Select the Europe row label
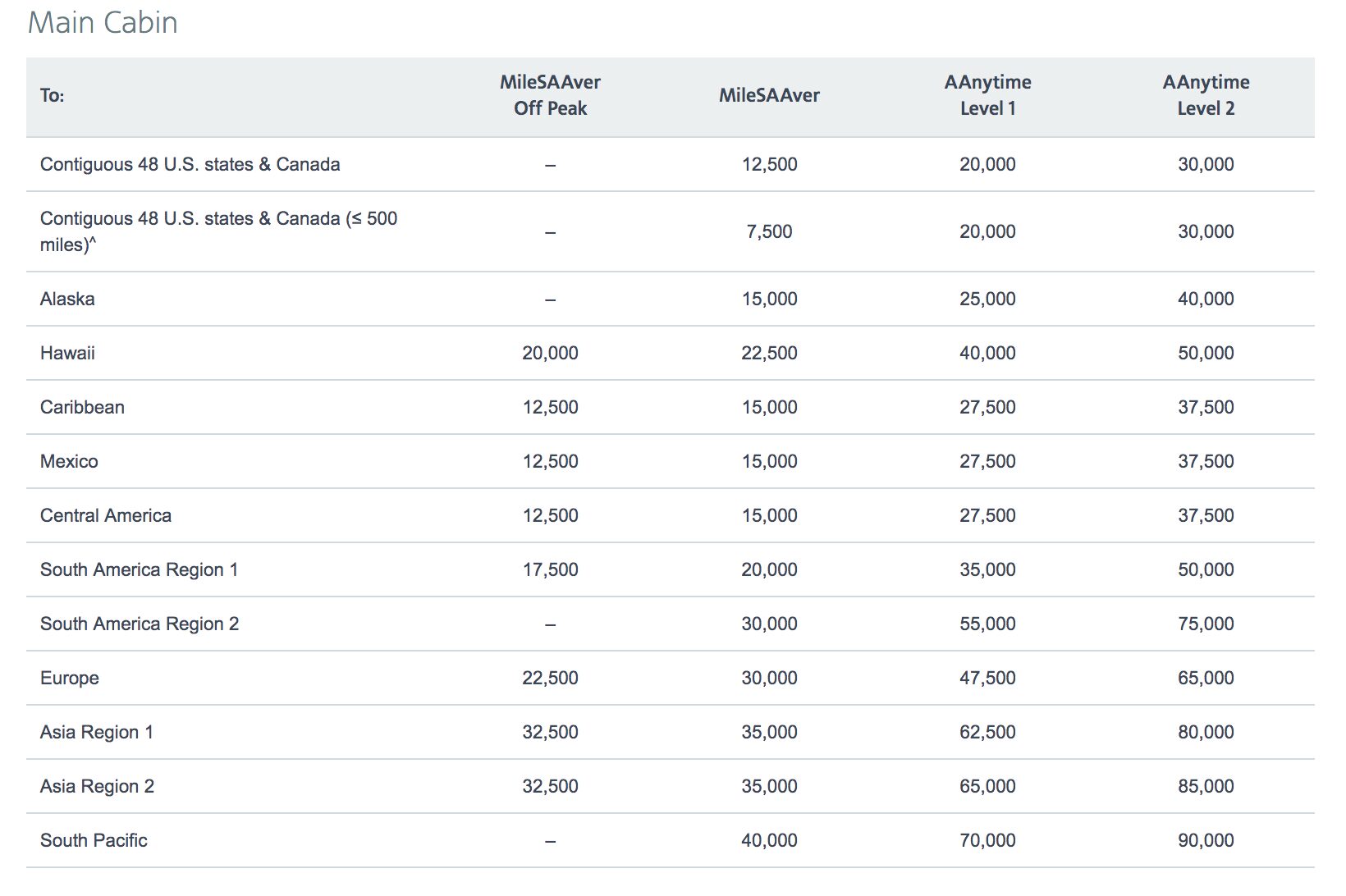This screenshot has height=896, width=1346. [69, 677]
